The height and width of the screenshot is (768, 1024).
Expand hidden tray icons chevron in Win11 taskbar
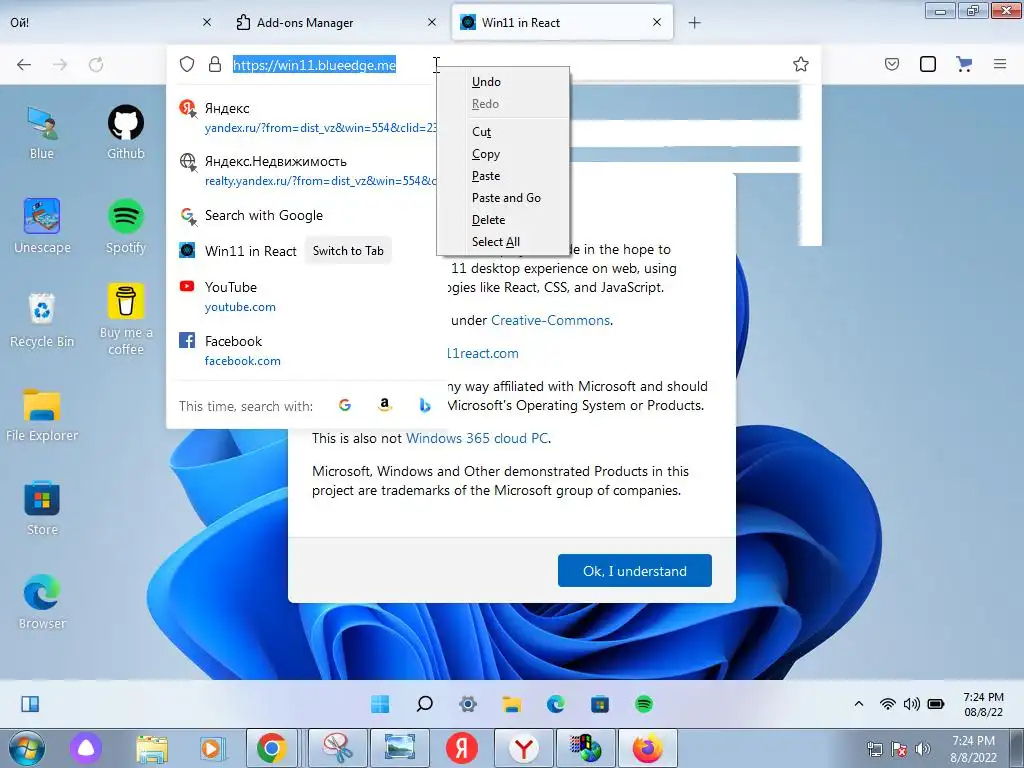(859, 704)
